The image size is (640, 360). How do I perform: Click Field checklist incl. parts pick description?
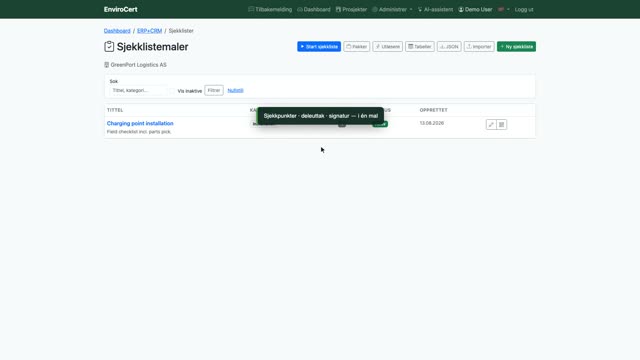pyautogui.click(x=139, y=132)
